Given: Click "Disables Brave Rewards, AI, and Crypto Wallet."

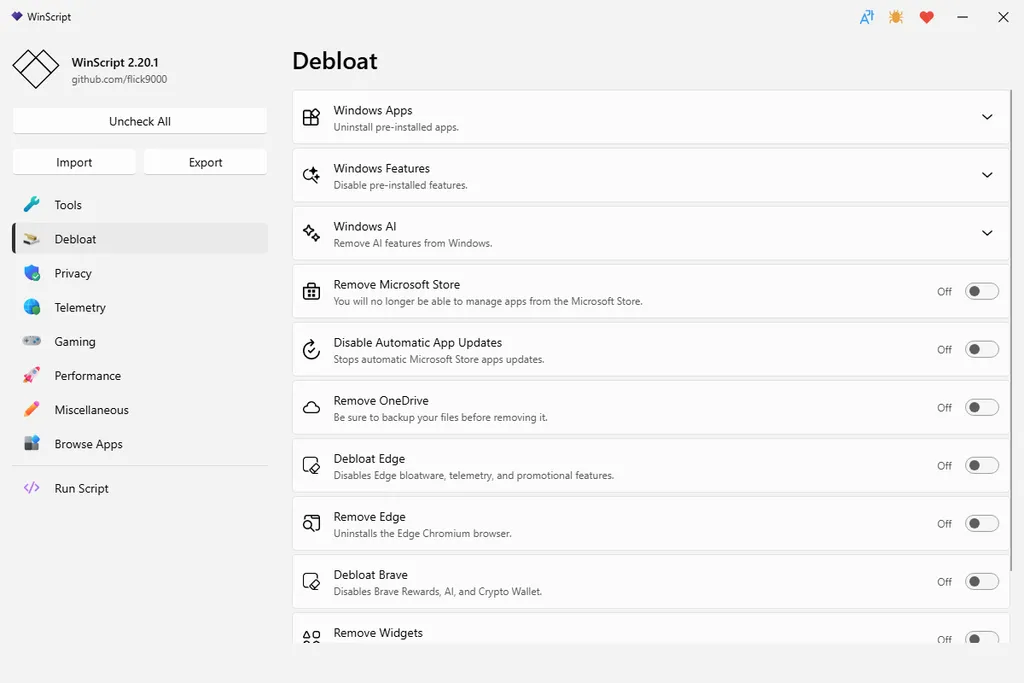Looking at the screenshot, I should click(438, 592).
